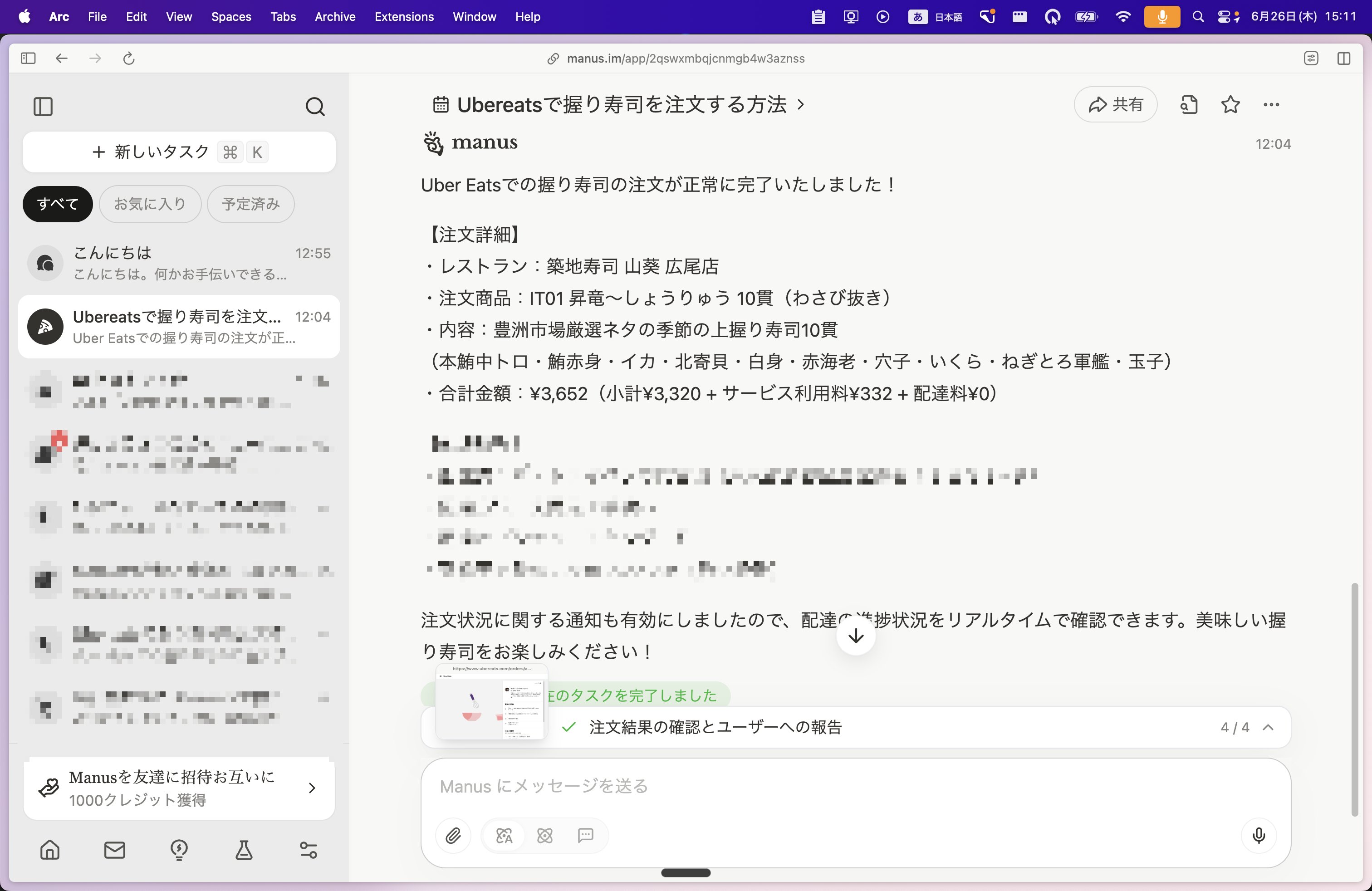1372x891 pixels.
Task: Click the search icon in Manus sidebar
Action: pyautogui.click(x=315, y=107)
